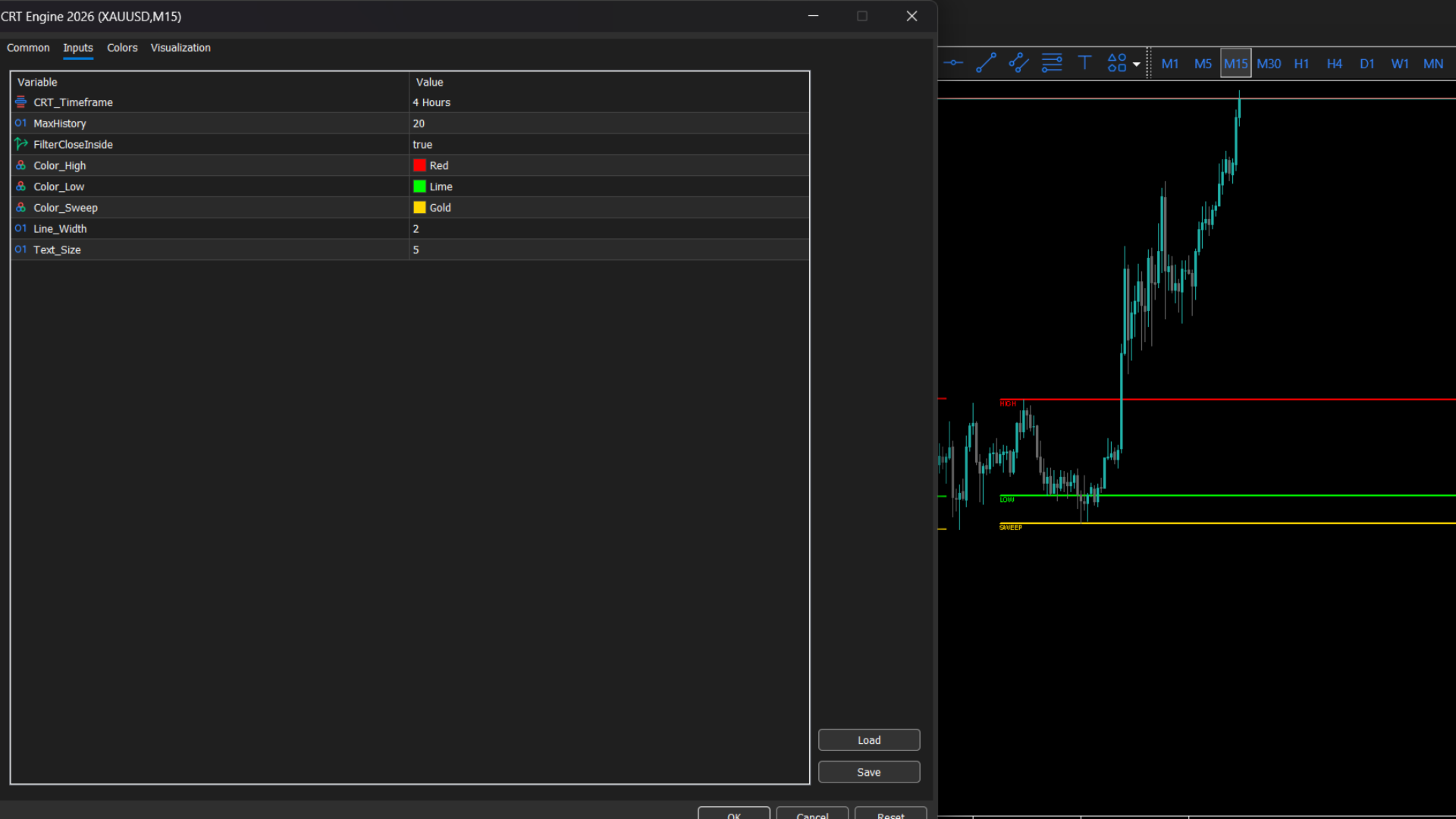Select the equidistant channel tool

(1018, 63)
